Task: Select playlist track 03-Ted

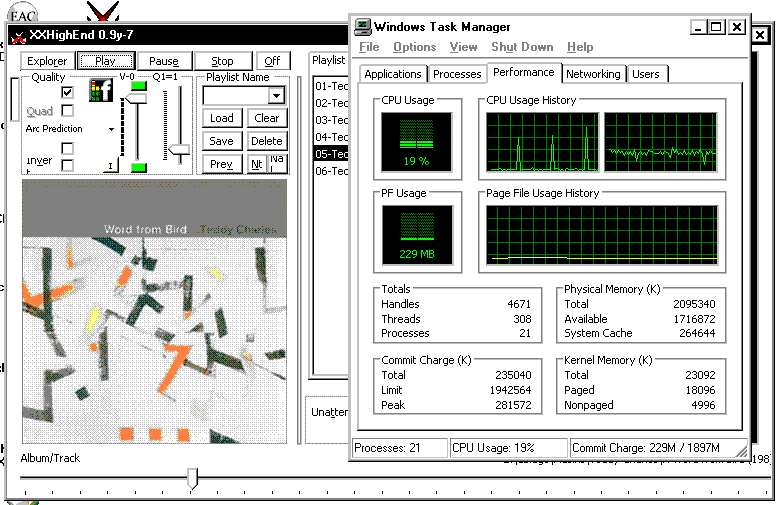Action: tap(331, 120)
